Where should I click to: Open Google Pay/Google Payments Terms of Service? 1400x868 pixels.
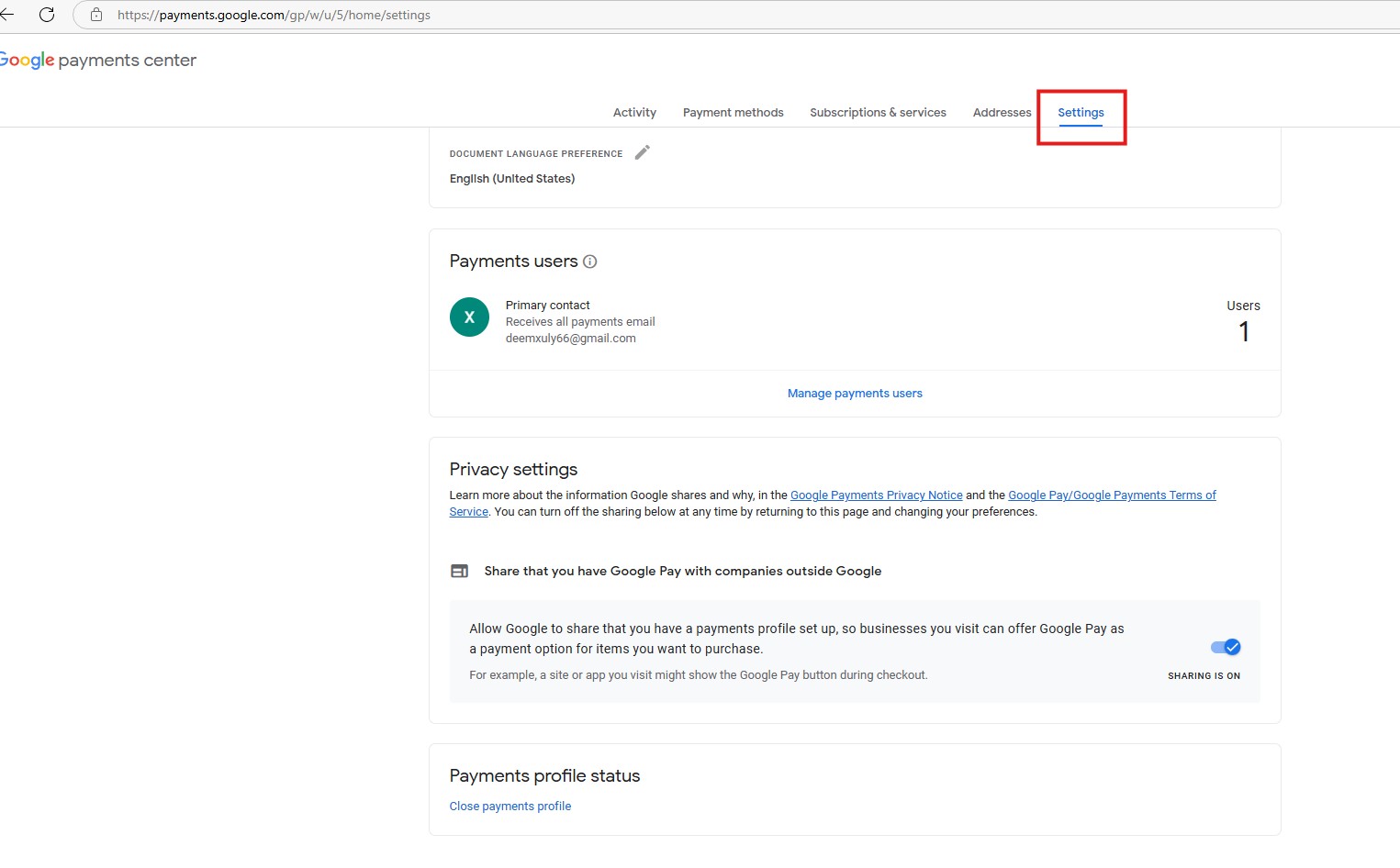[x=1112, y=495]
